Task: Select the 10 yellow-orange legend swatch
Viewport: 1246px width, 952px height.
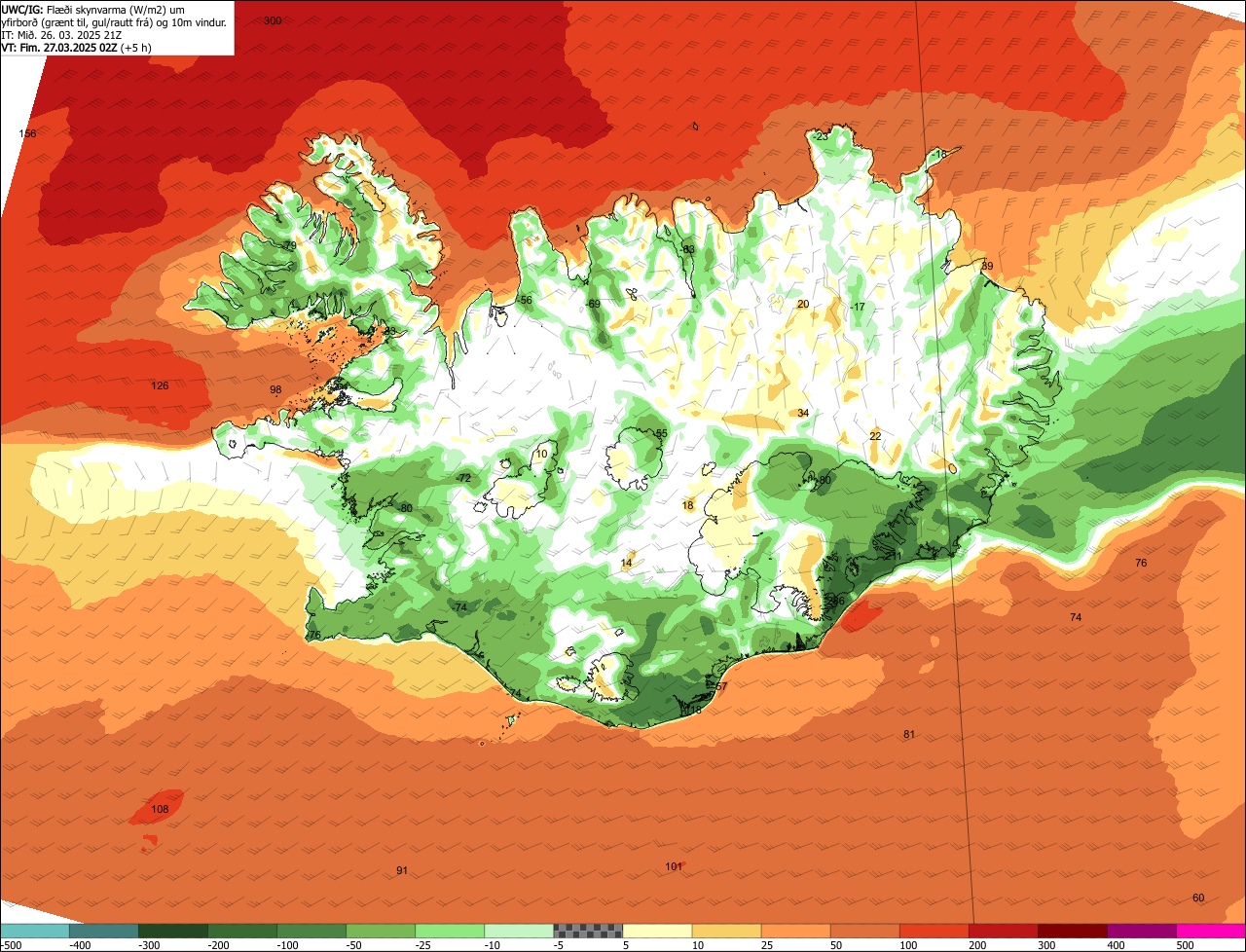Action: pyautogui.click(x=725, y=931)
